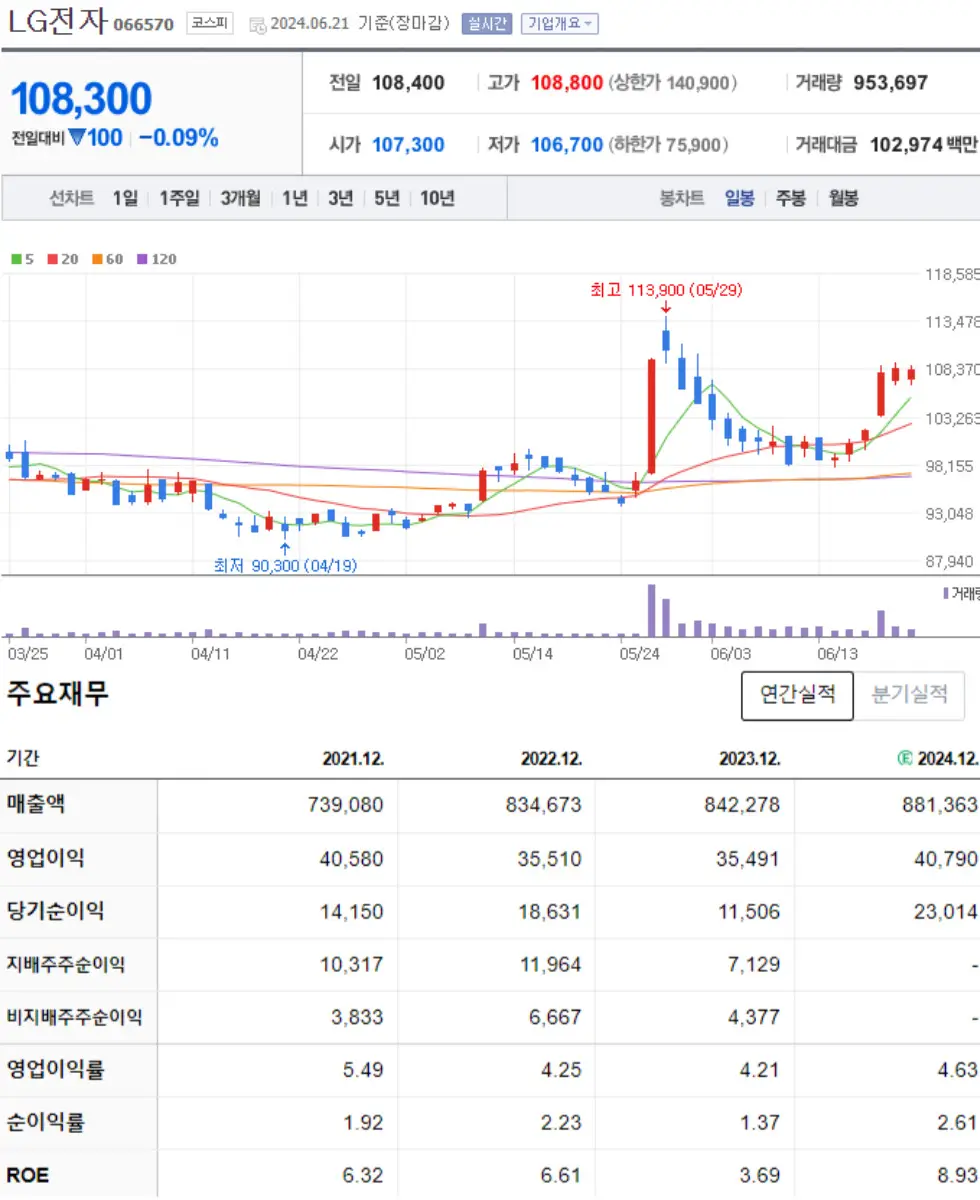
Task: Click the green E estimate icon beside 2024.12.
Action: pyautogui.click(x=905, y=759)
